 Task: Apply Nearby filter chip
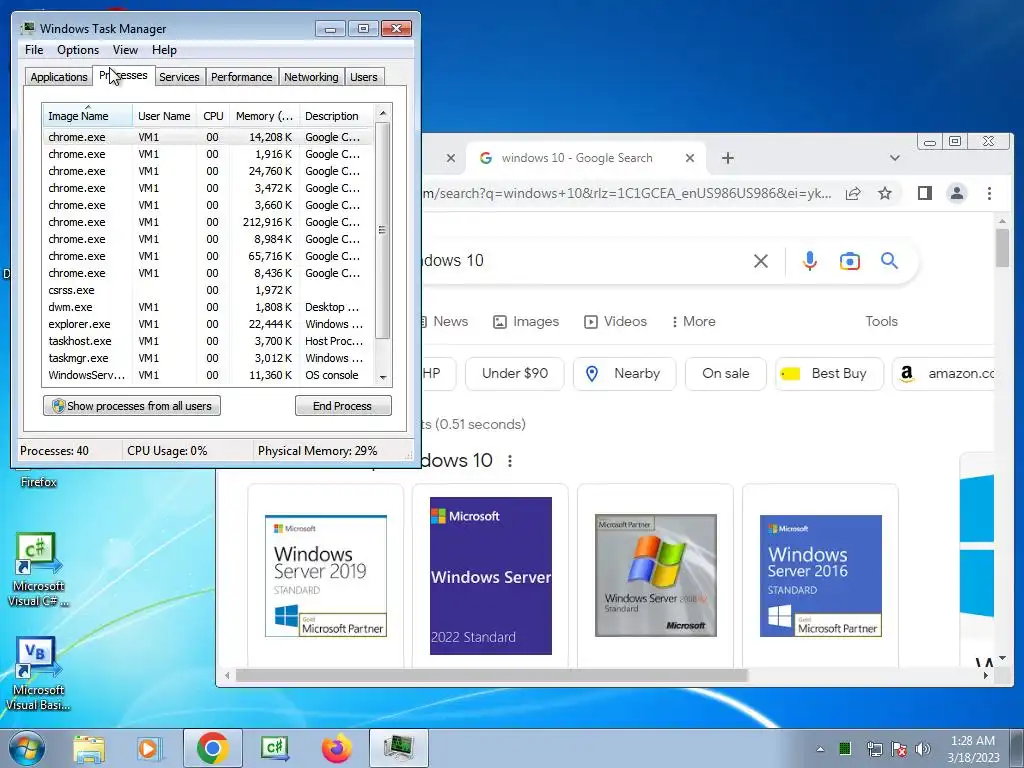tap(624, 374)
